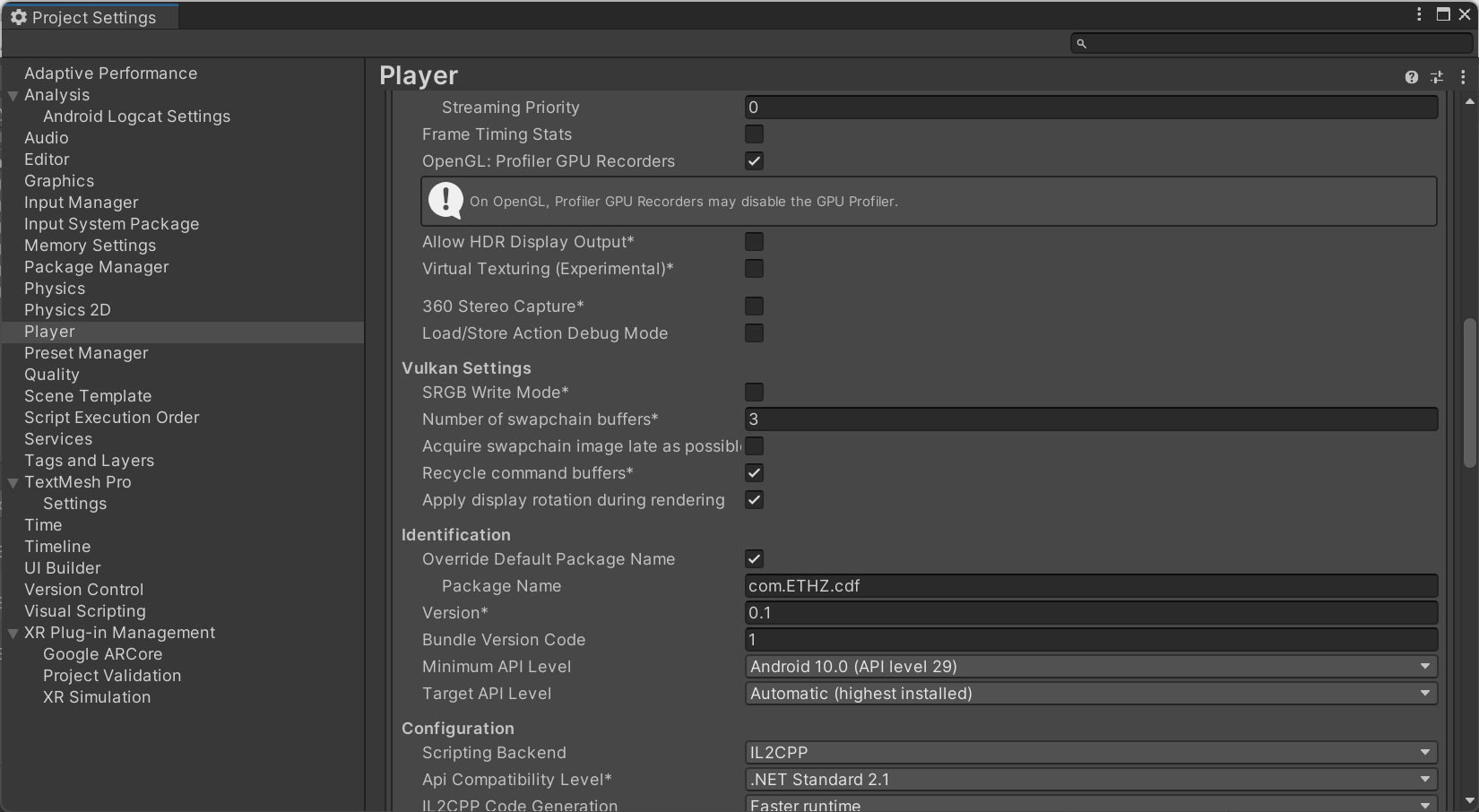Open the Input System Package settings
This screenshot has height=812, width=1479.
112,224
